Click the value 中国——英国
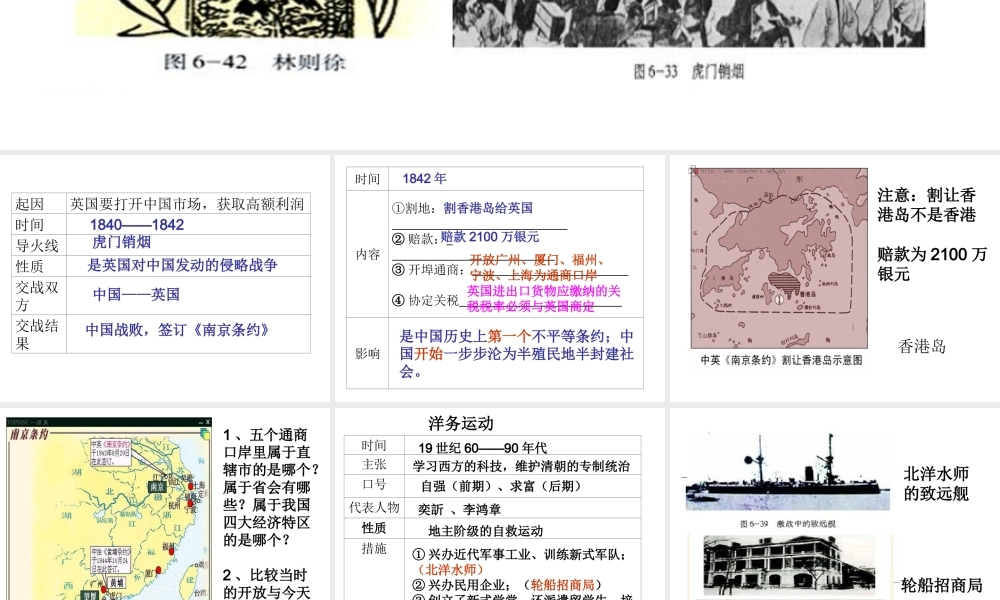This screenshot has height=600, width=1000. (x=136, y=294)
